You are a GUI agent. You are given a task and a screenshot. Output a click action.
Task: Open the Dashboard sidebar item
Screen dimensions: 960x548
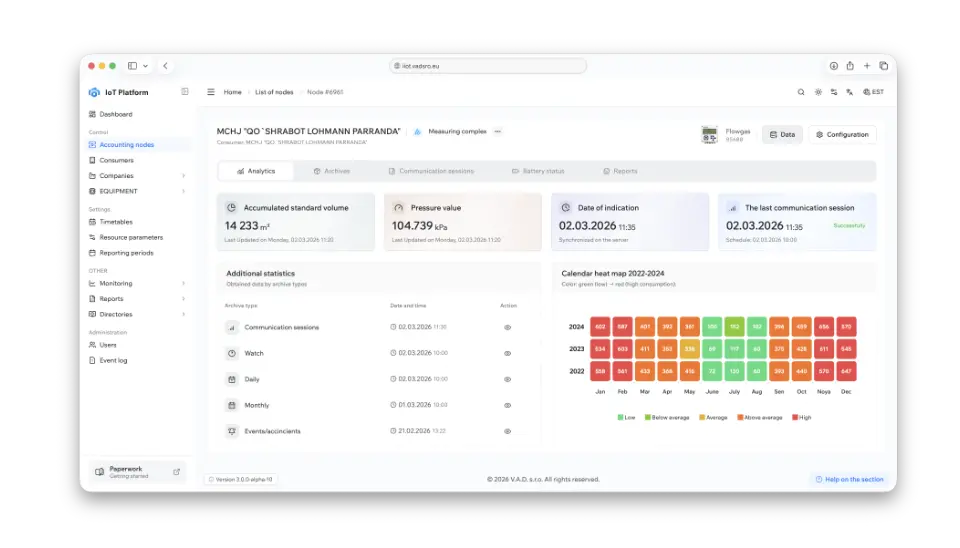coord(110,114)
